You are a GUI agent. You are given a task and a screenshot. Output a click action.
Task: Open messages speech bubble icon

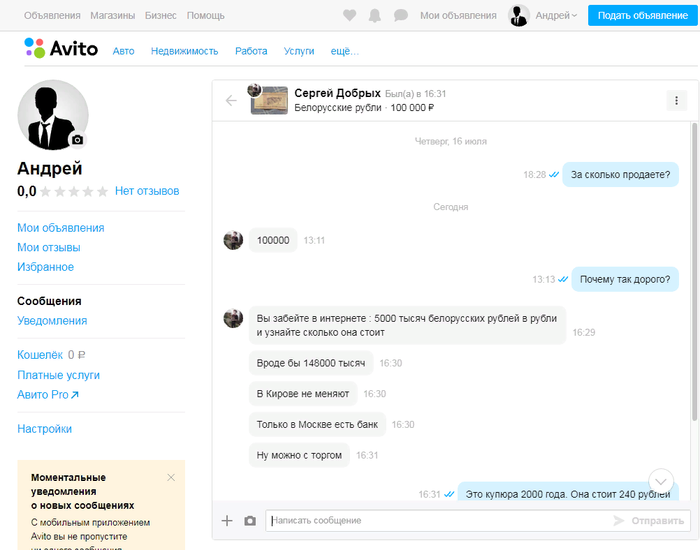point(401,16)
